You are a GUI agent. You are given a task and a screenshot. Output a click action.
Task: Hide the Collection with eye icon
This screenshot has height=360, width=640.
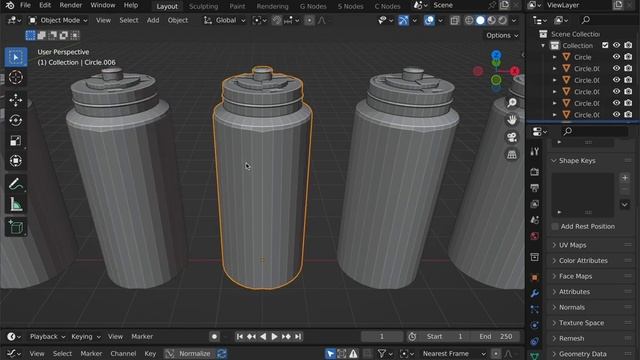coord(616,45)
